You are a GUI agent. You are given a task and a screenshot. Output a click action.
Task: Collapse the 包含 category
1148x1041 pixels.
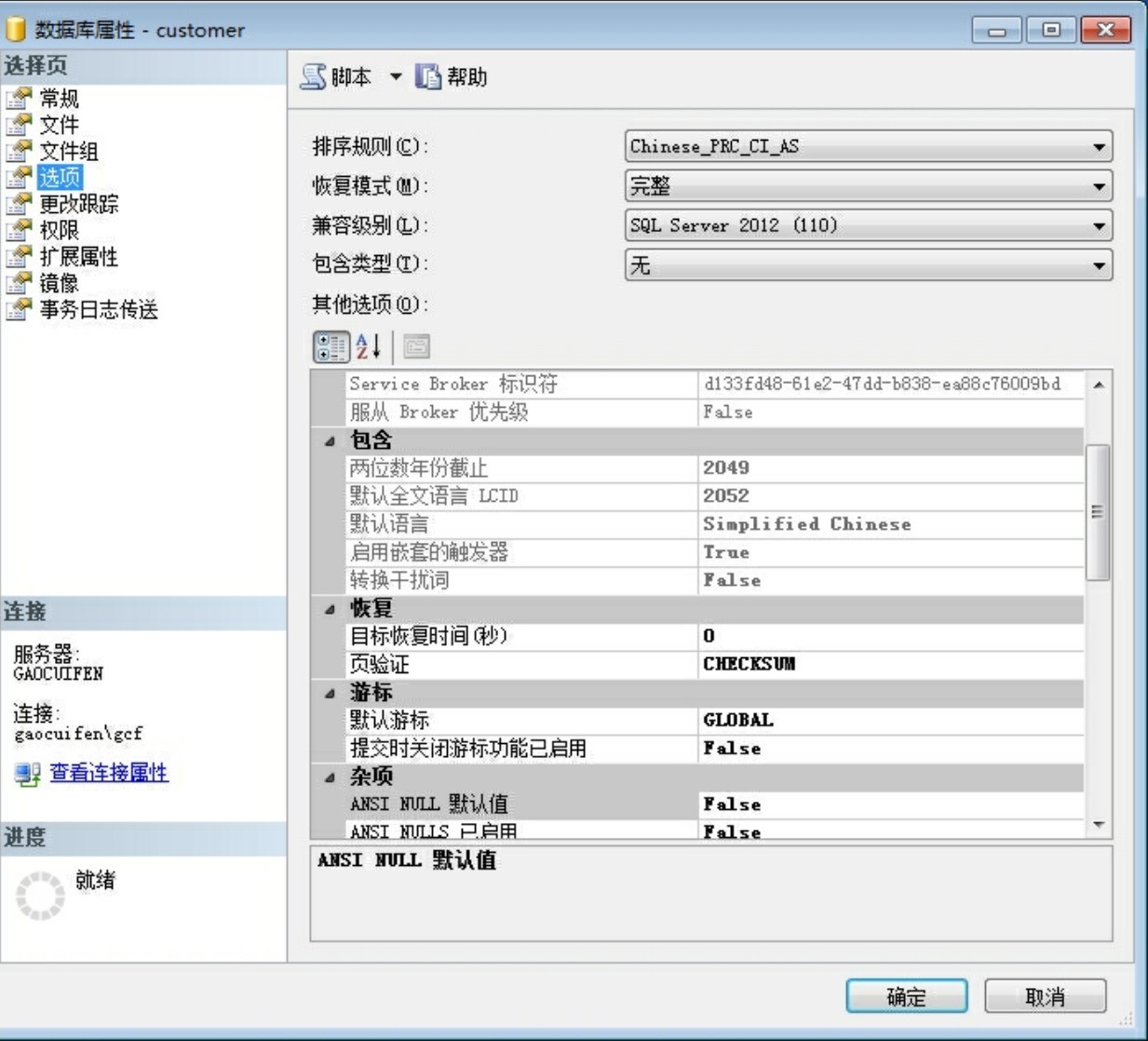click(x=331, y=440)
